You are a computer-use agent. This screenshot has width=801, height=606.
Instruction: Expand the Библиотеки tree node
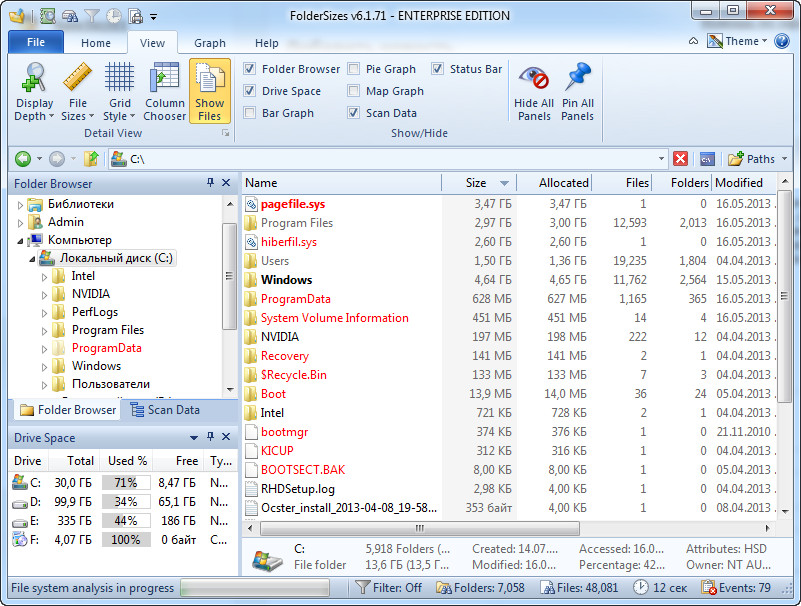20,205
